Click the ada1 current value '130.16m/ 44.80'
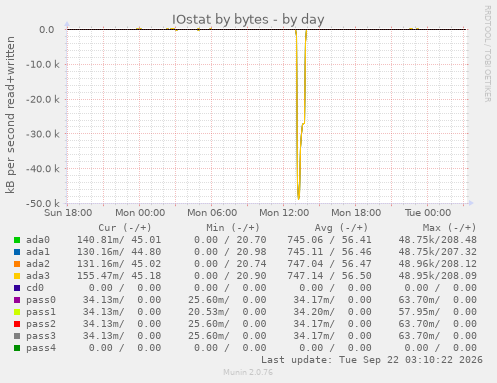This screenshot has height=383, width=497. 119,252
